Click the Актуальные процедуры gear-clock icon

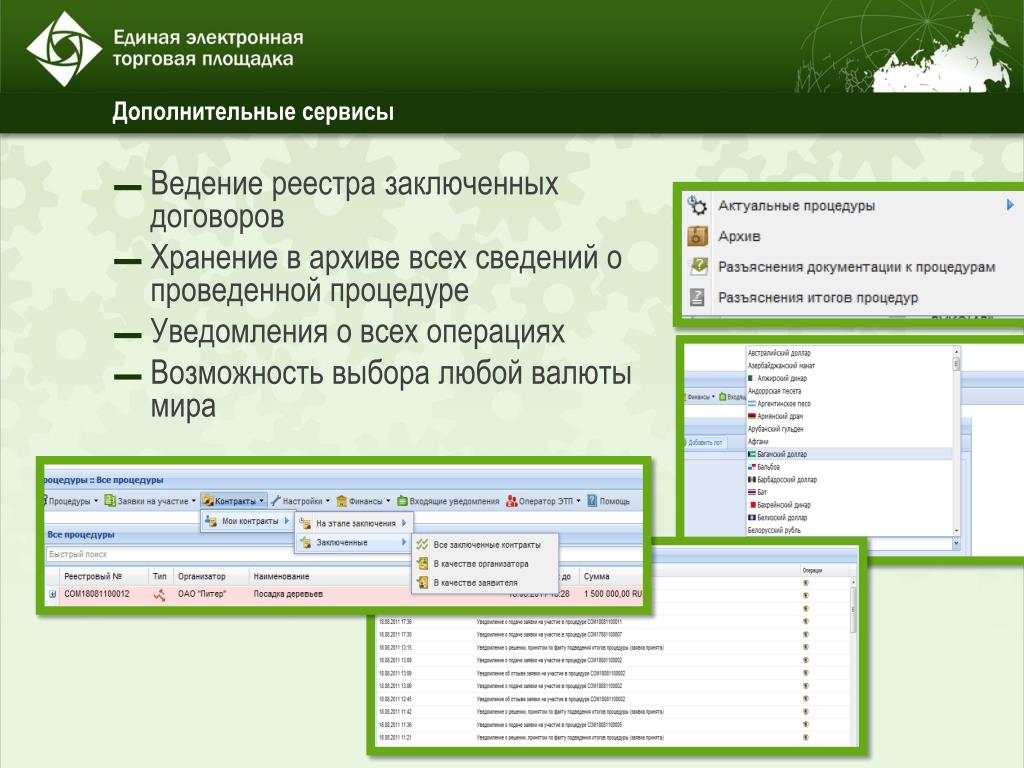697,205
